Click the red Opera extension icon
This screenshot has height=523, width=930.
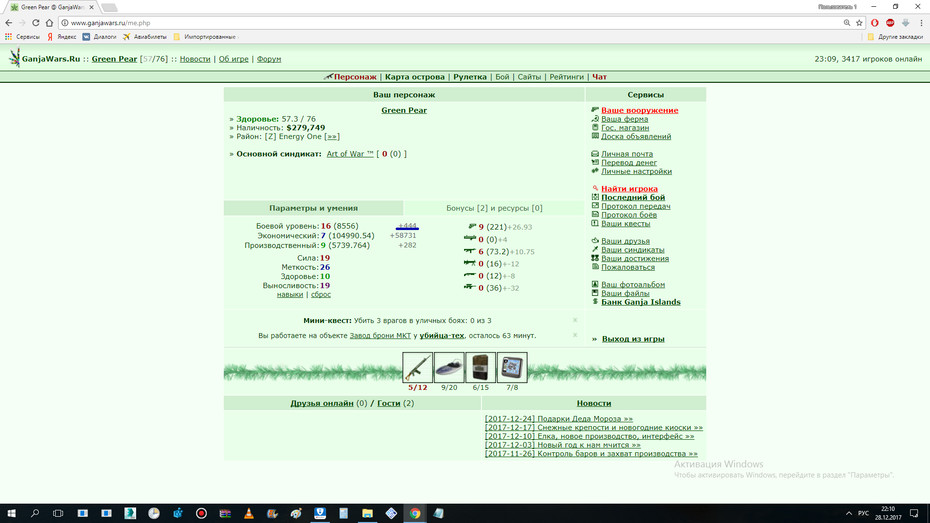pyautogui.click(x=875, y=23)
